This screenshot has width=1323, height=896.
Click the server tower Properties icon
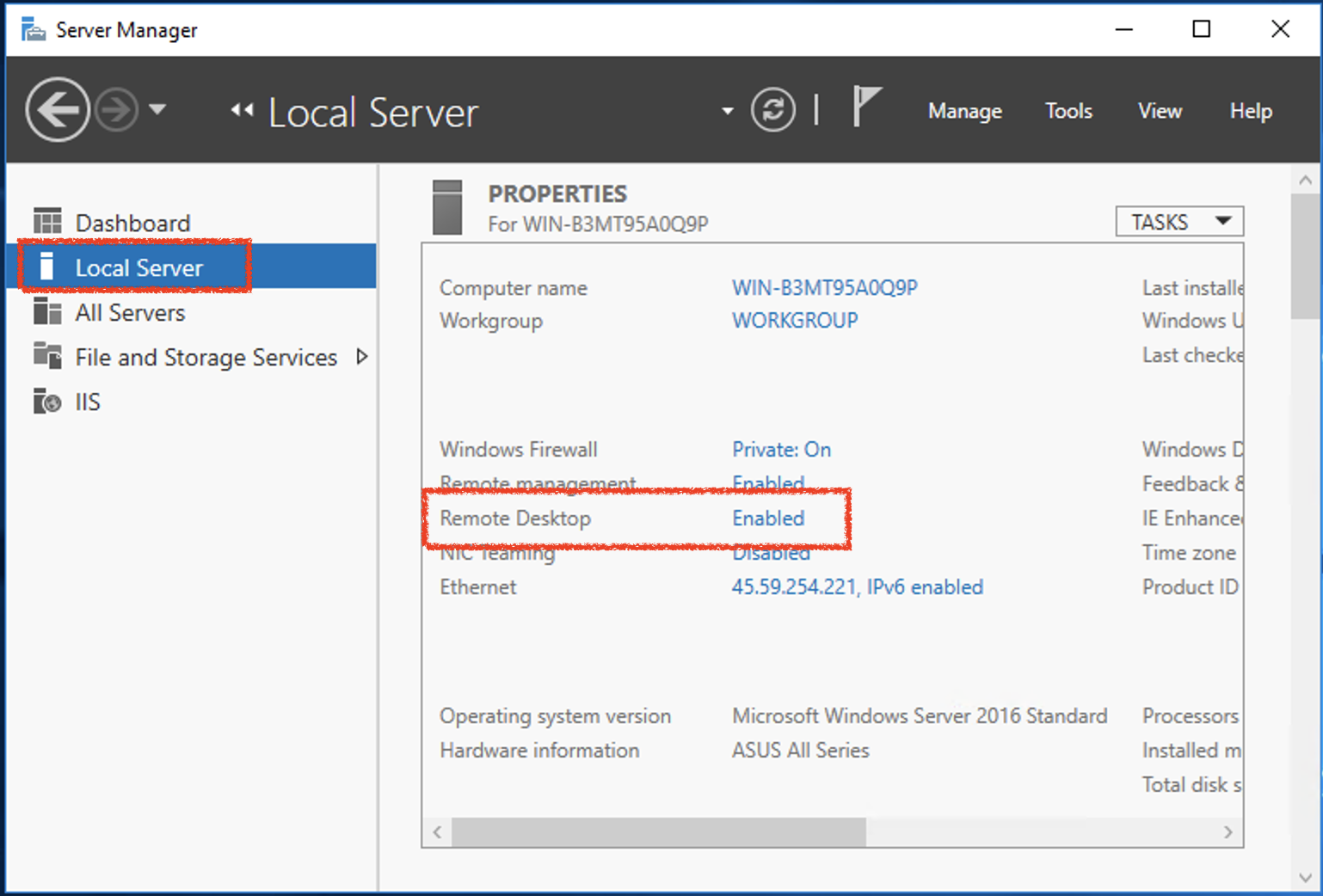(x=447, y=207)
